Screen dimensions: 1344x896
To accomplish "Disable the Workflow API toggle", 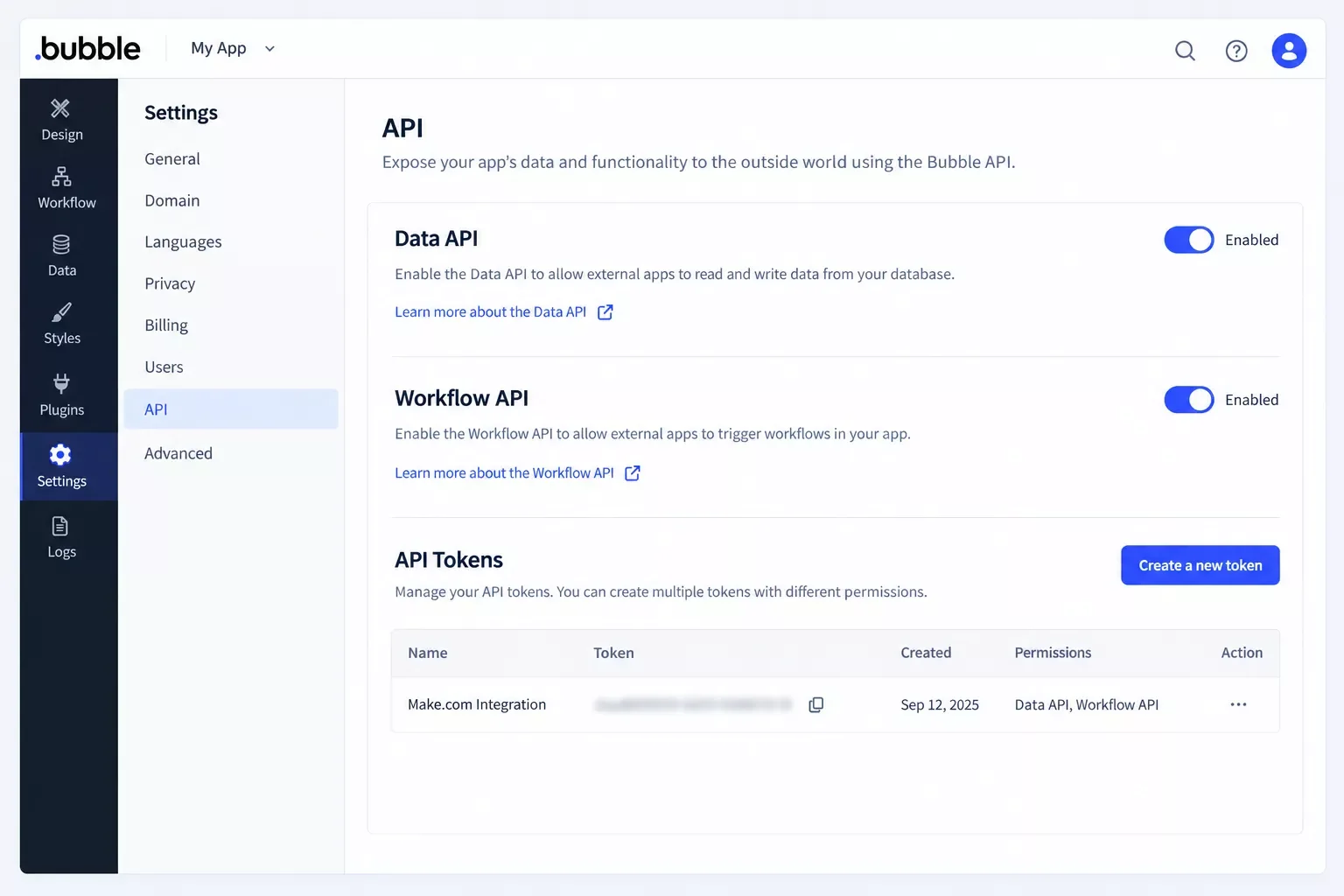I will pos(1189,400).
